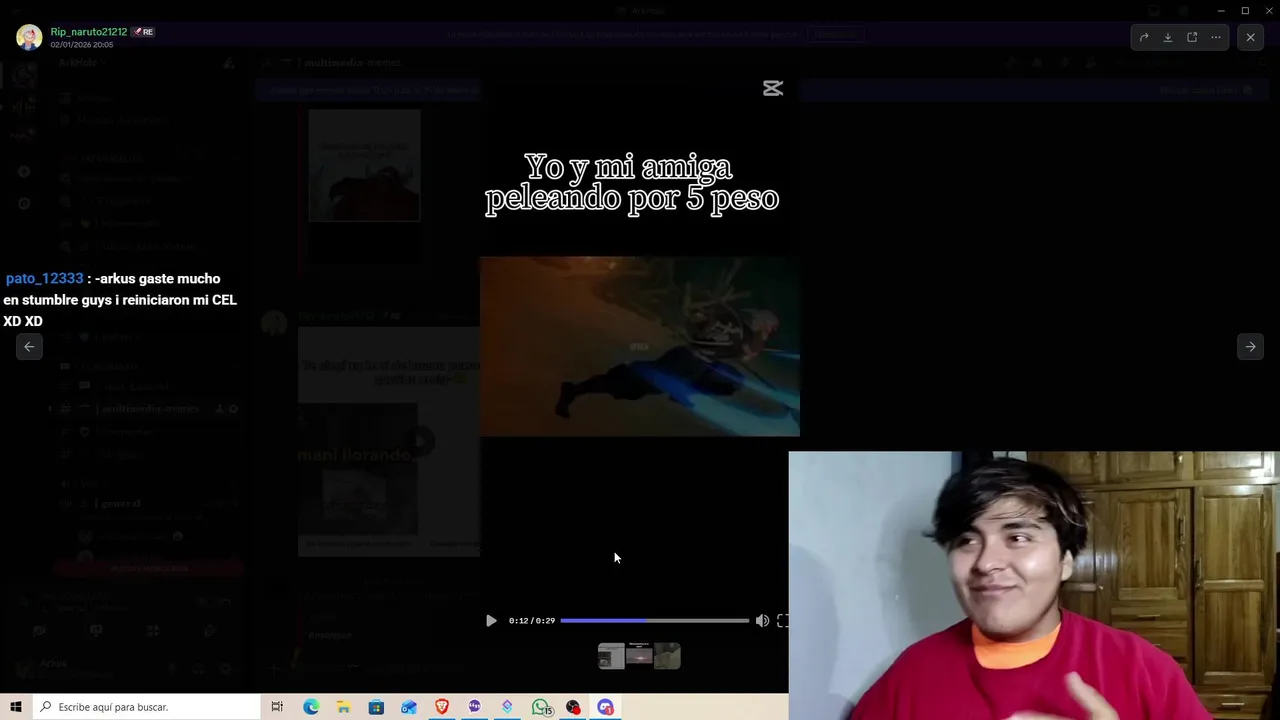Click the Forward arrow icon in media viewer
This screenshot has height=720, width=1280.
coord(1144,37)
